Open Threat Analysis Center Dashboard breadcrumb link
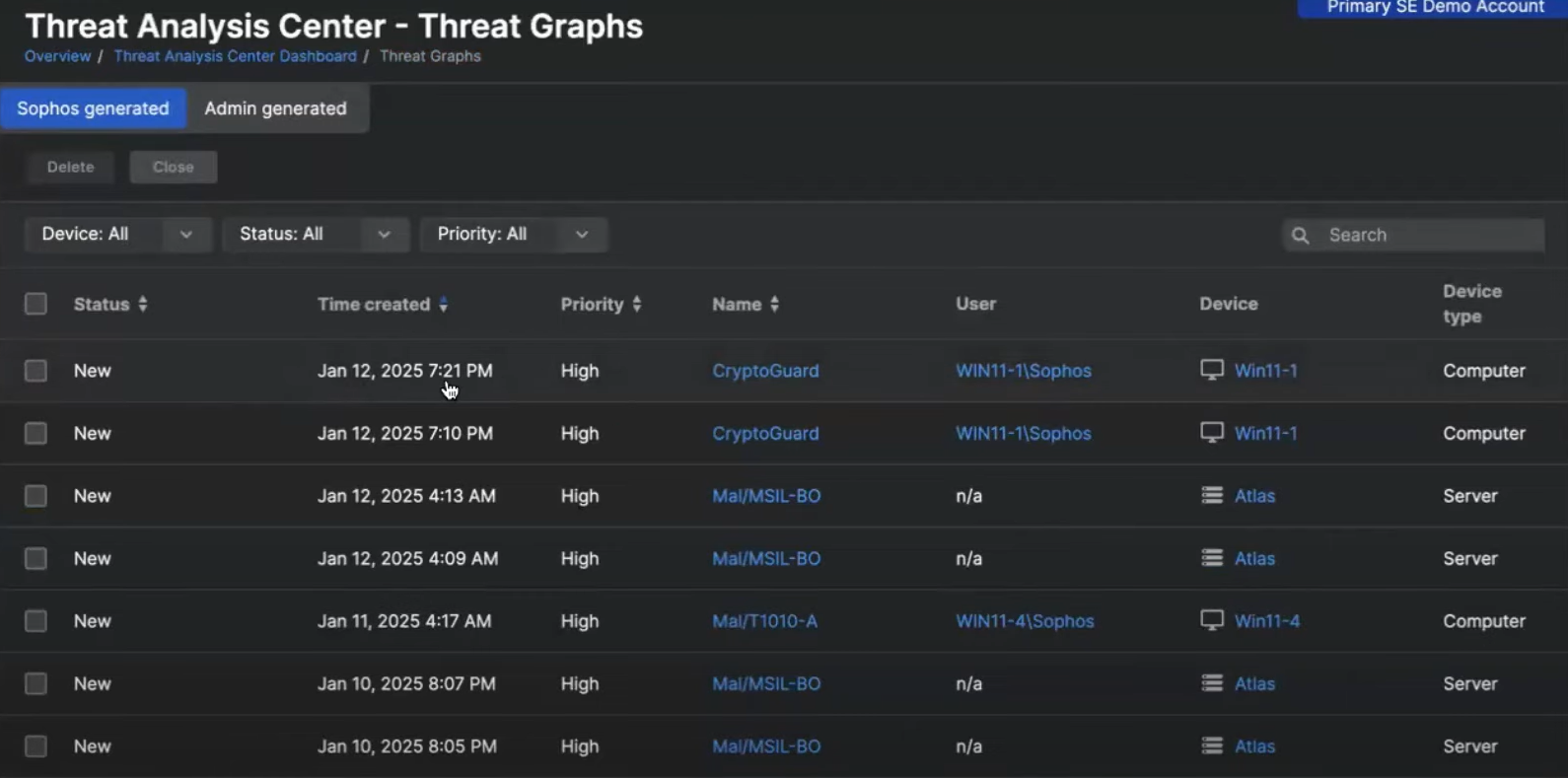1568x778 pixels. (235, 56)
